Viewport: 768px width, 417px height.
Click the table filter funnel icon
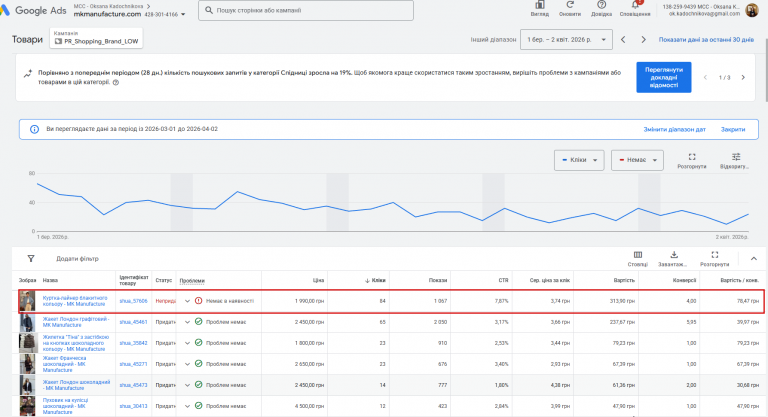tap(30, 258)
